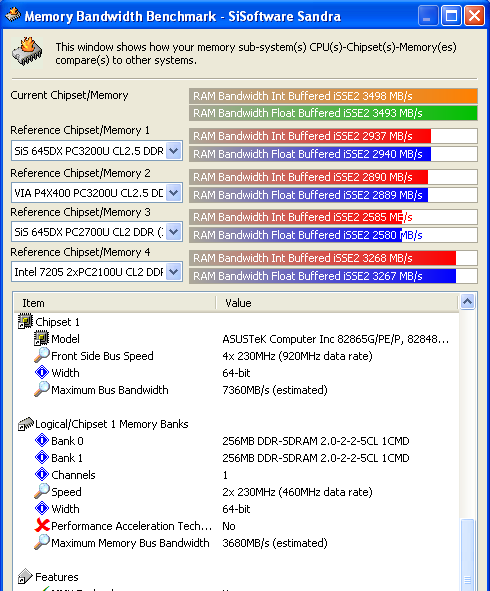Click the magnifier icon beside Front Side Bus Speed

[41, 355]
